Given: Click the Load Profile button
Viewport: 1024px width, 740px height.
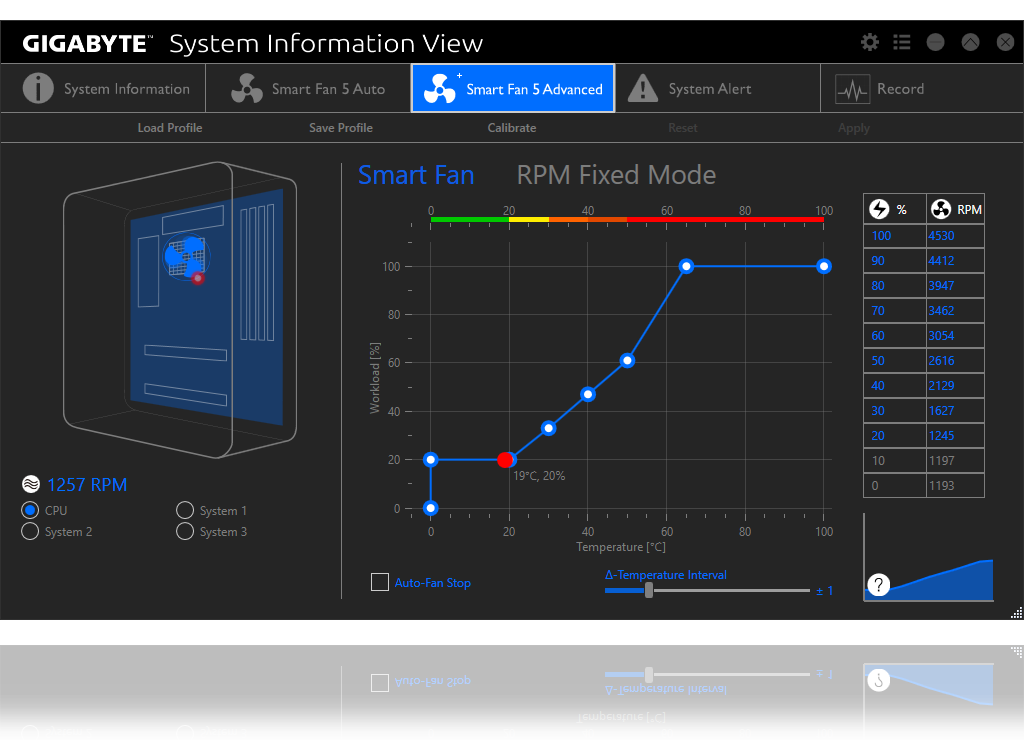Looking at the screenshot, I should pos(170,128).
